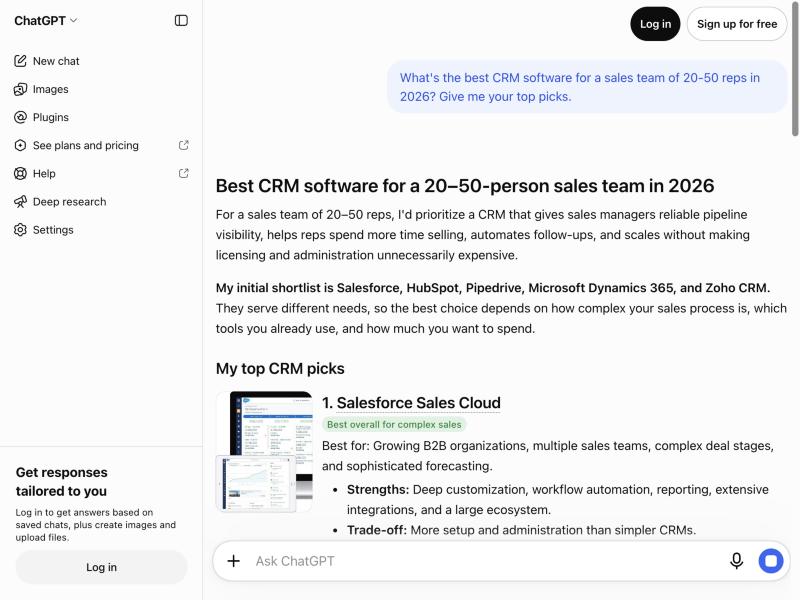Image resolution: width=800 pixels, height=600 pixels.
Task: Open See plans and pricing
Action: click(x=86, y=145)
